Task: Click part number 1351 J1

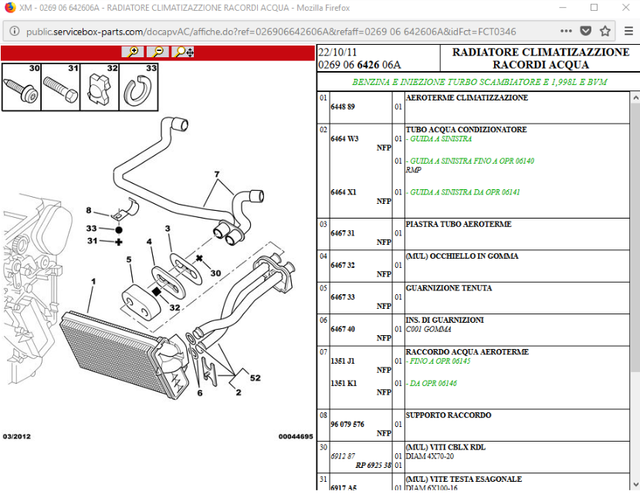Action: [x=342, y=361]
